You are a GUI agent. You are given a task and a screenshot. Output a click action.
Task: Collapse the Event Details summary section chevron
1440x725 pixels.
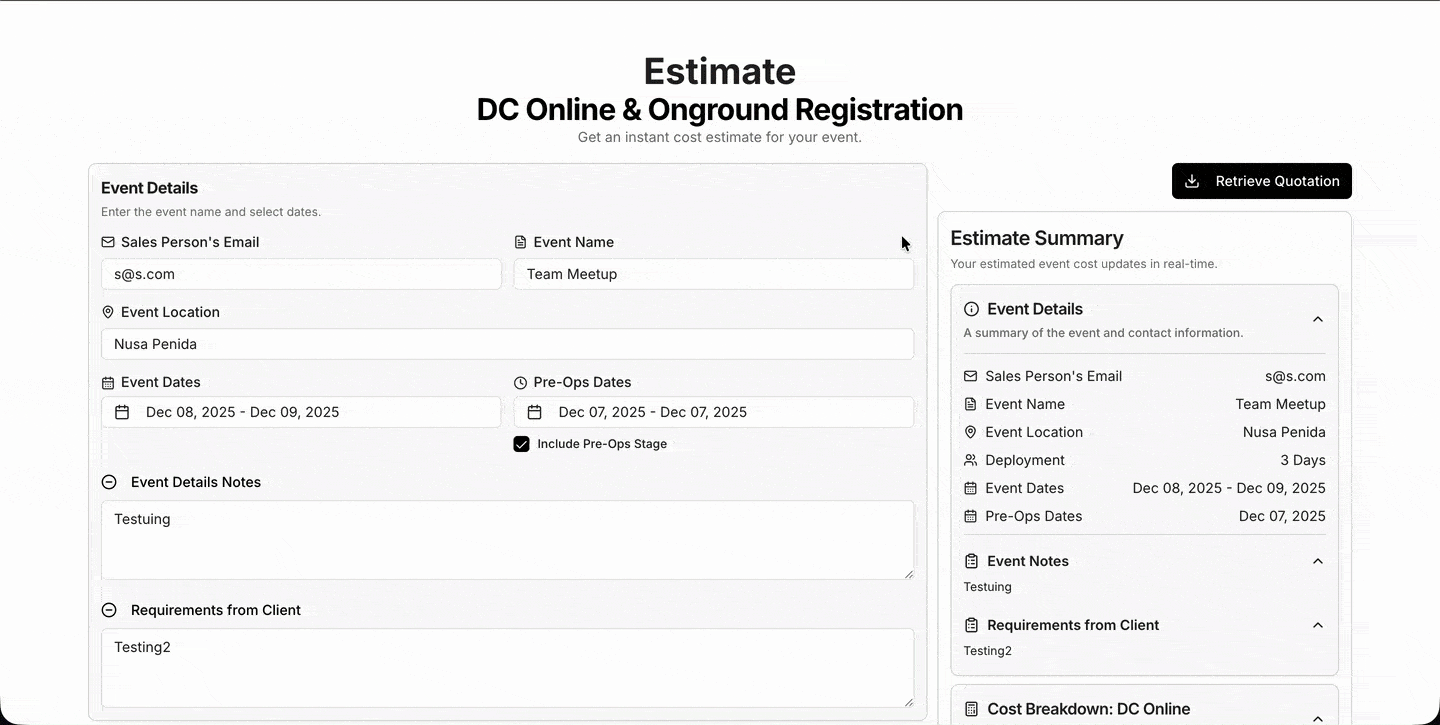[x=1317, y=319]
